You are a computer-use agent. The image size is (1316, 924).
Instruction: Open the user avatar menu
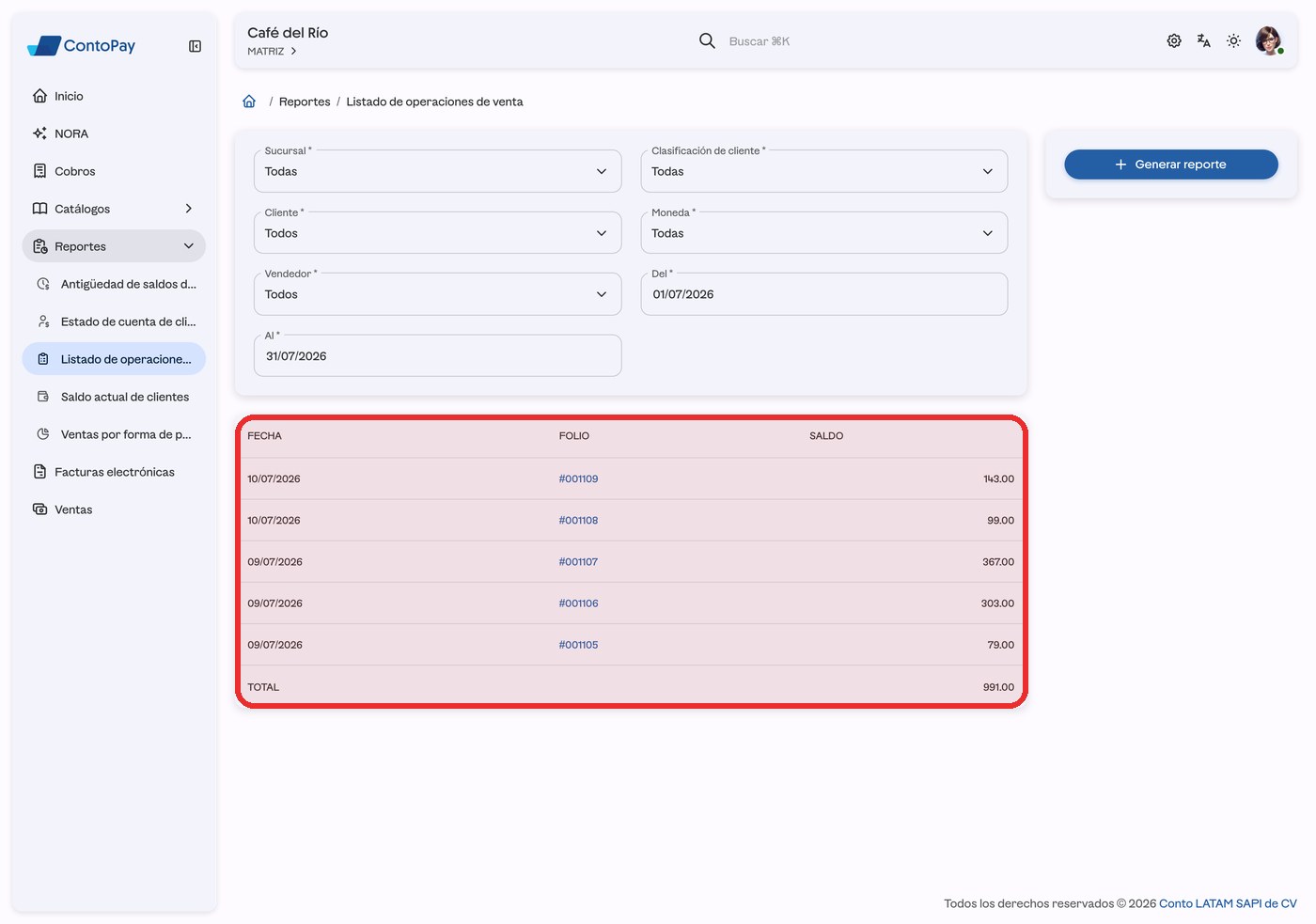[x=1269, y=40]
